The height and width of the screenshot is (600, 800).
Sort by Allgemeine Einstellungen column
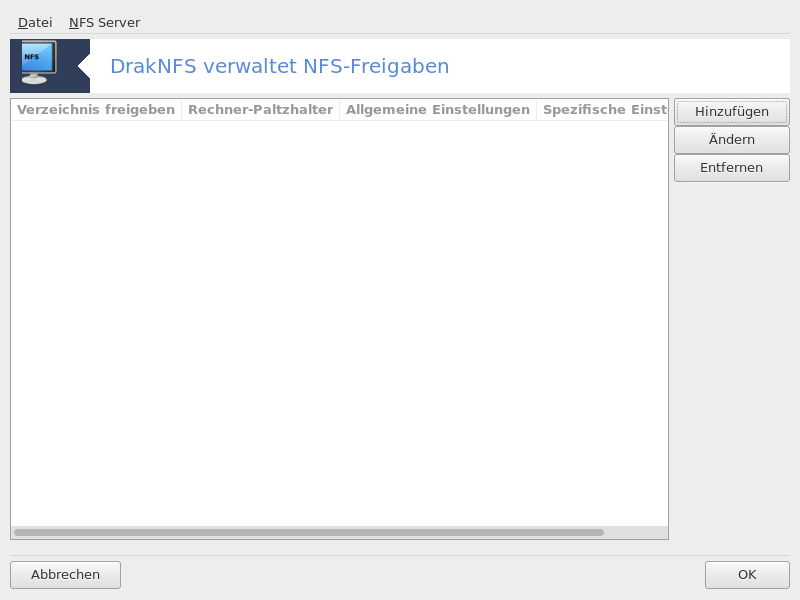[438, 110]
